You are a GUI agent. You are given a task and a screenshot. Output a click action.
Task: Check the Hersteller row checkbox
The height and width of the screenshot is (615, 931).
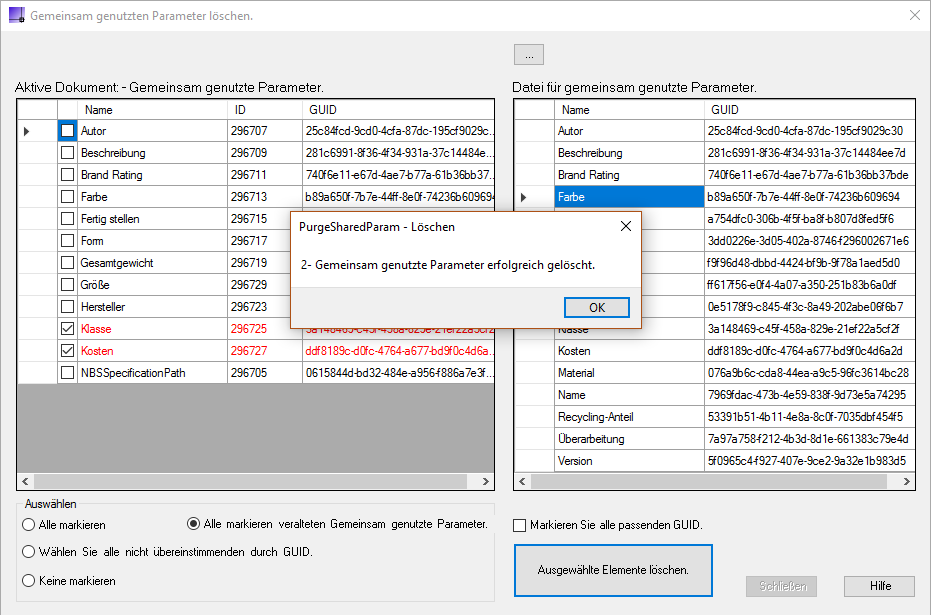click(68, 306)
